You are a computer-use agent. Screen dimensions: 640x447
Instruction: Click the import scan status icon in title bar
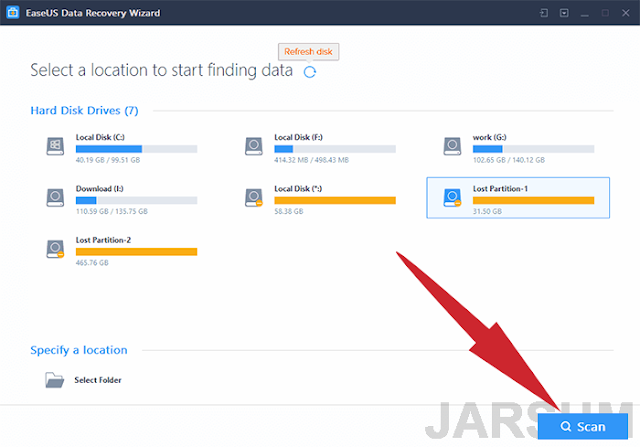click(544, 13)
